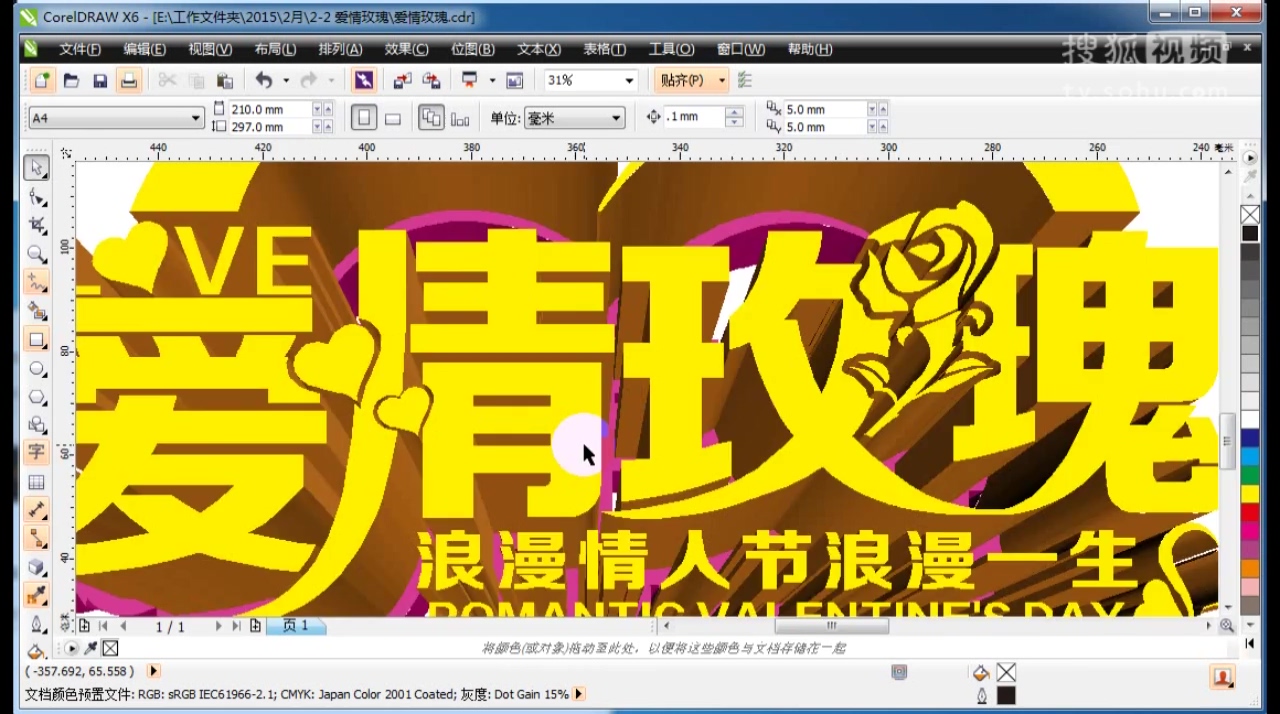Click the Print icon
Viewport: 1280px width, 714px height.
[x=129, y=80]
